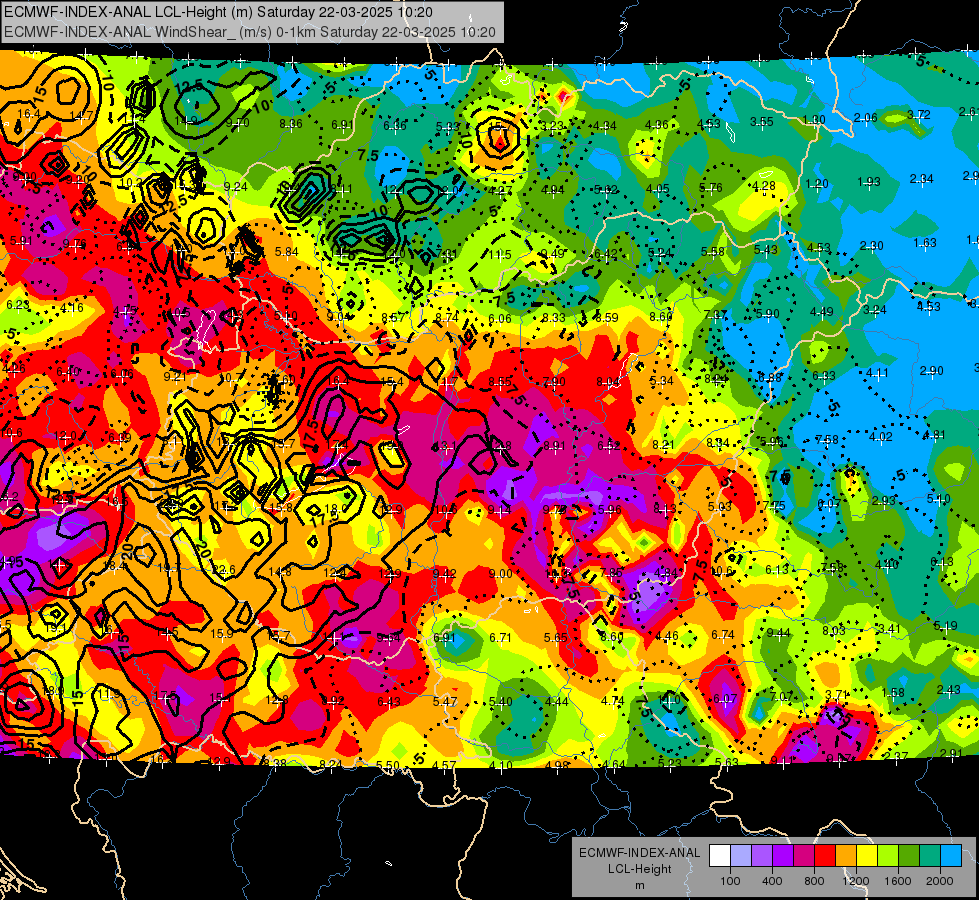Click the wind shear value 9.70

coord(237,123)
